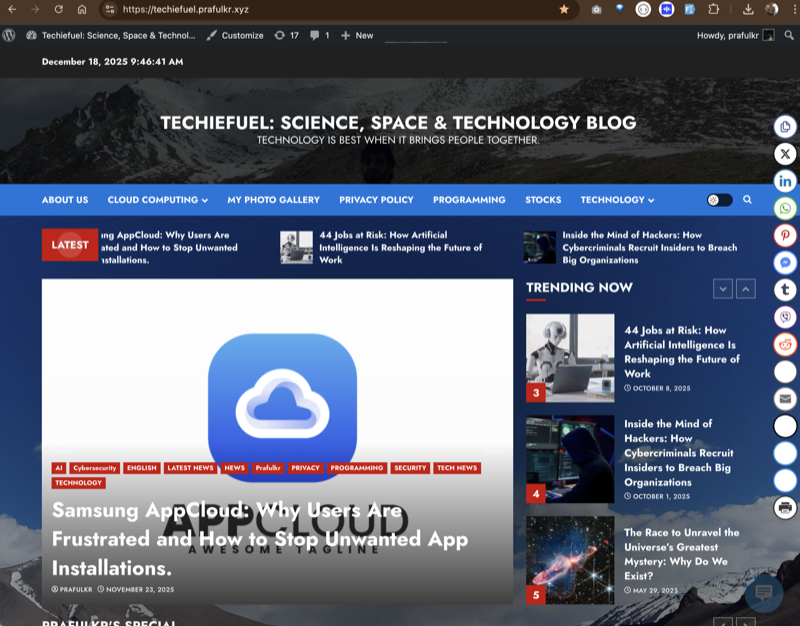Viewport: 800px width, 626px height.
Task: Open the WordPress logo menu in admin bar
Action: [10, 35]
